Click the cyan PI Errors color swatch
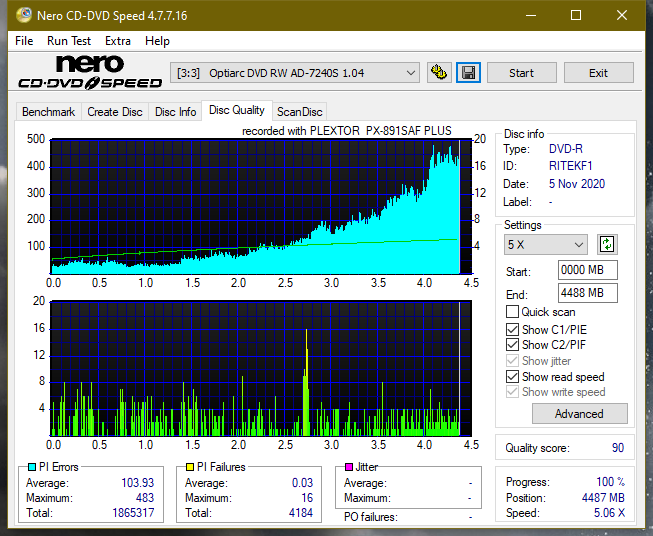The width and height of the screenshot is (653, 536). point(32,467)
